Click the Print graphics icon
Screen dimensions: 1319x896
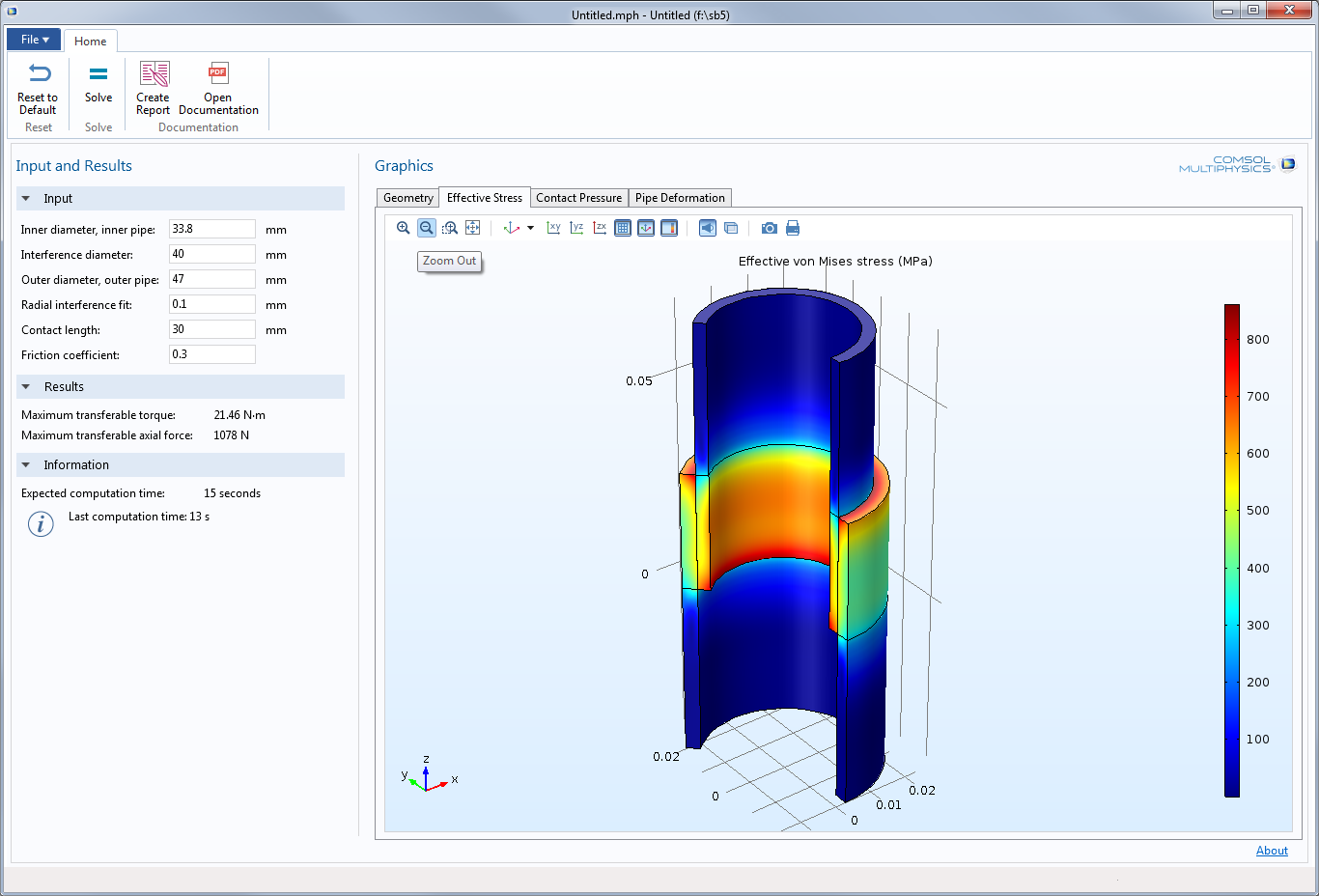[x=793, y=228]
